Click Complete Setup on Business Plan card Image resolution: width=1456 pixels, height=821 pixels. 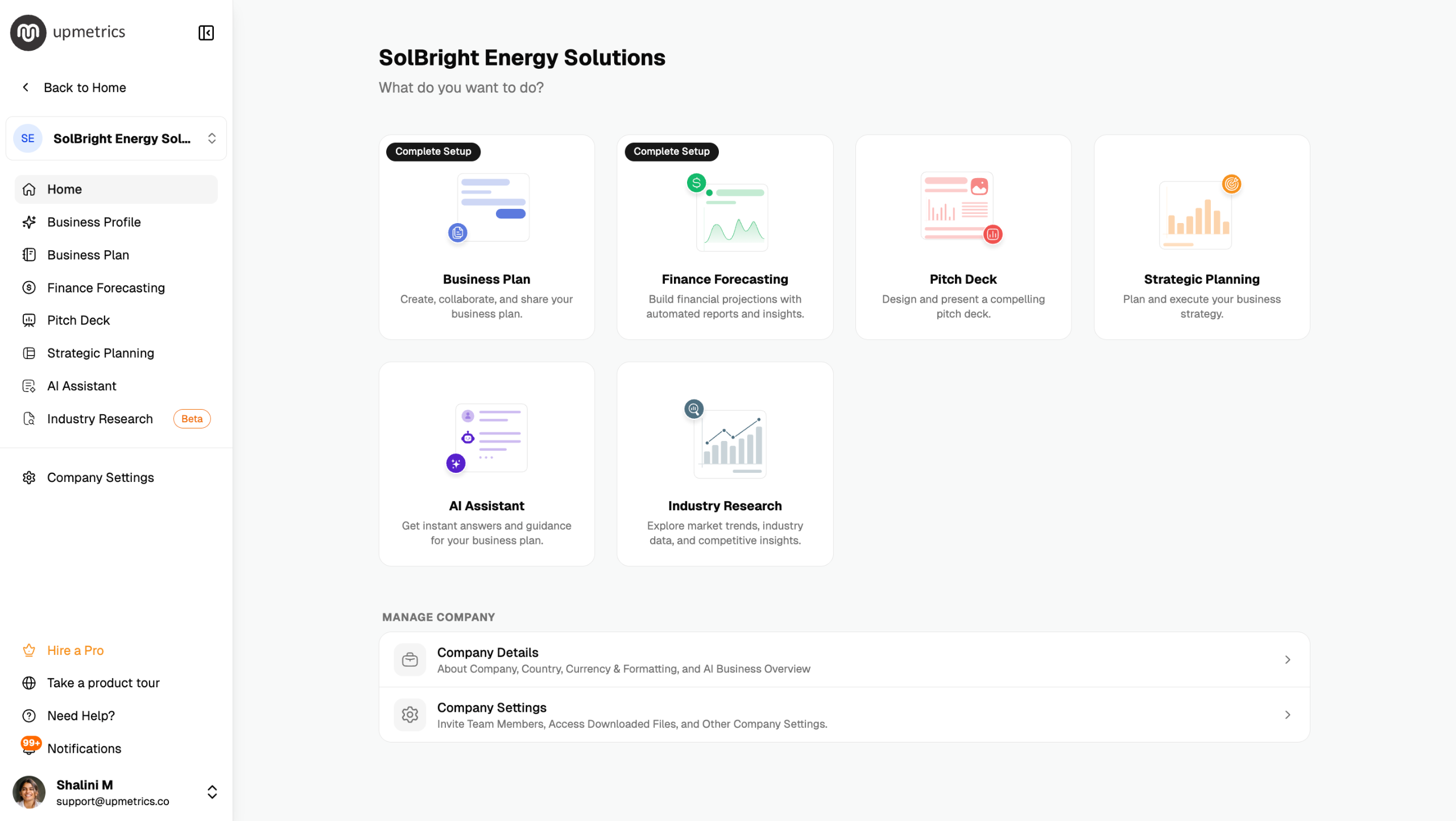[433, 151]
